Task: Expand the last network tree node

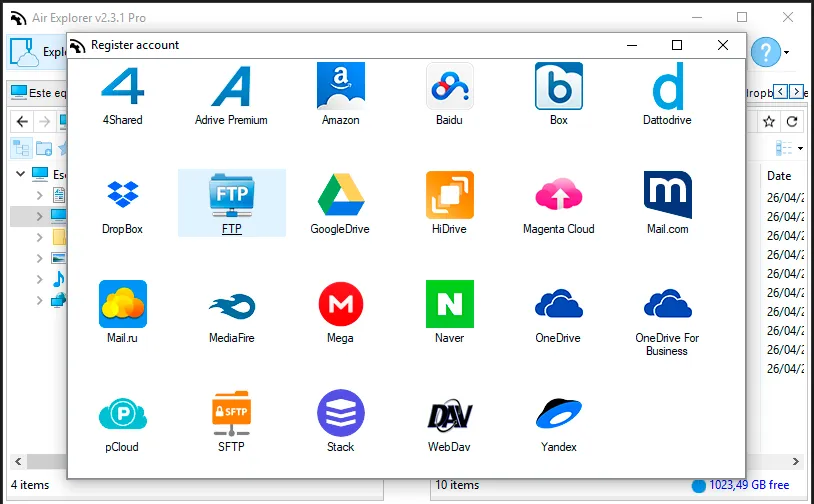Action: pos(39,300)
